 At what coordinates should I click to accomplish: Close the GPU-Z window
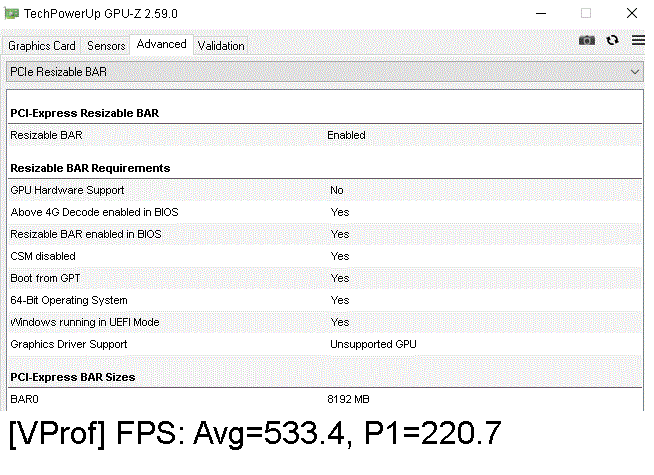click(x=630, y=13)
